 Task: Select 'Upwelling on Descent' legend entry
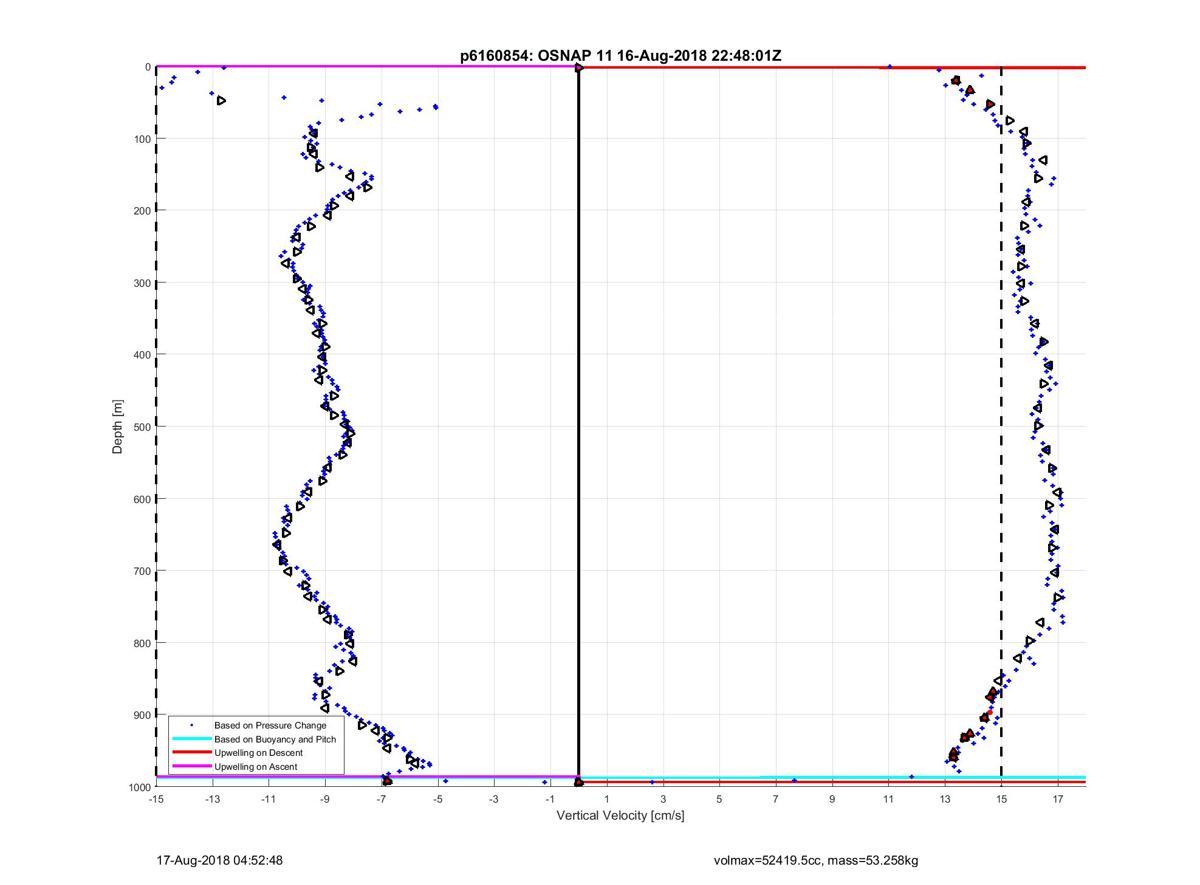pos(260,752)
